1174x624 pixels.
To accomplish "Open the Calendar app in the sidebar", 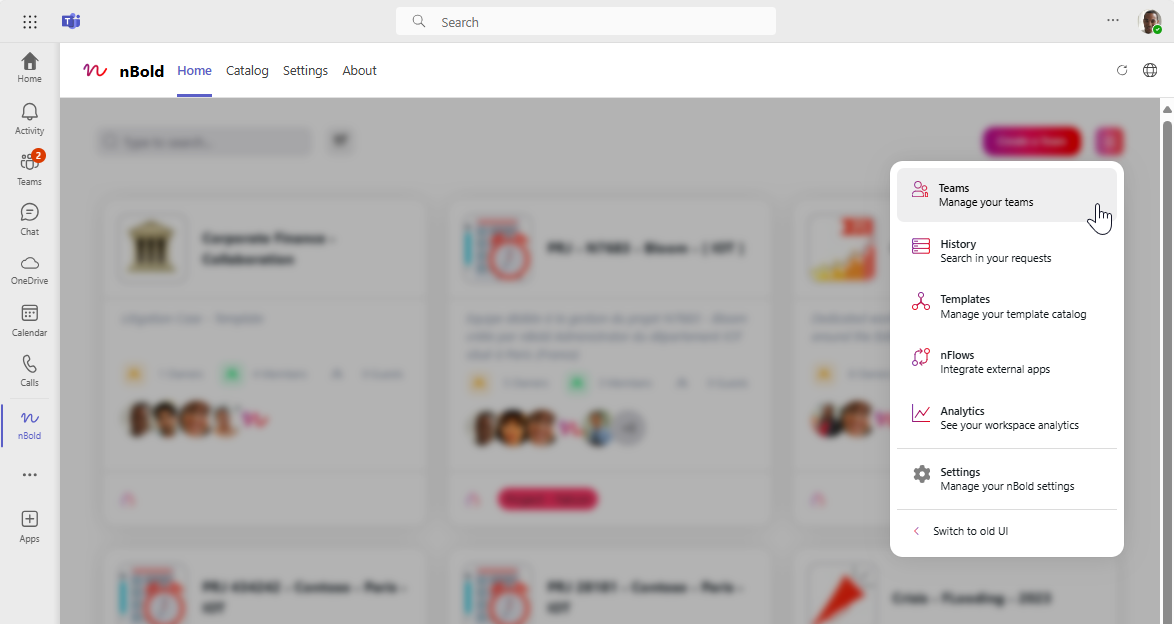I will [x=29, y=320].
